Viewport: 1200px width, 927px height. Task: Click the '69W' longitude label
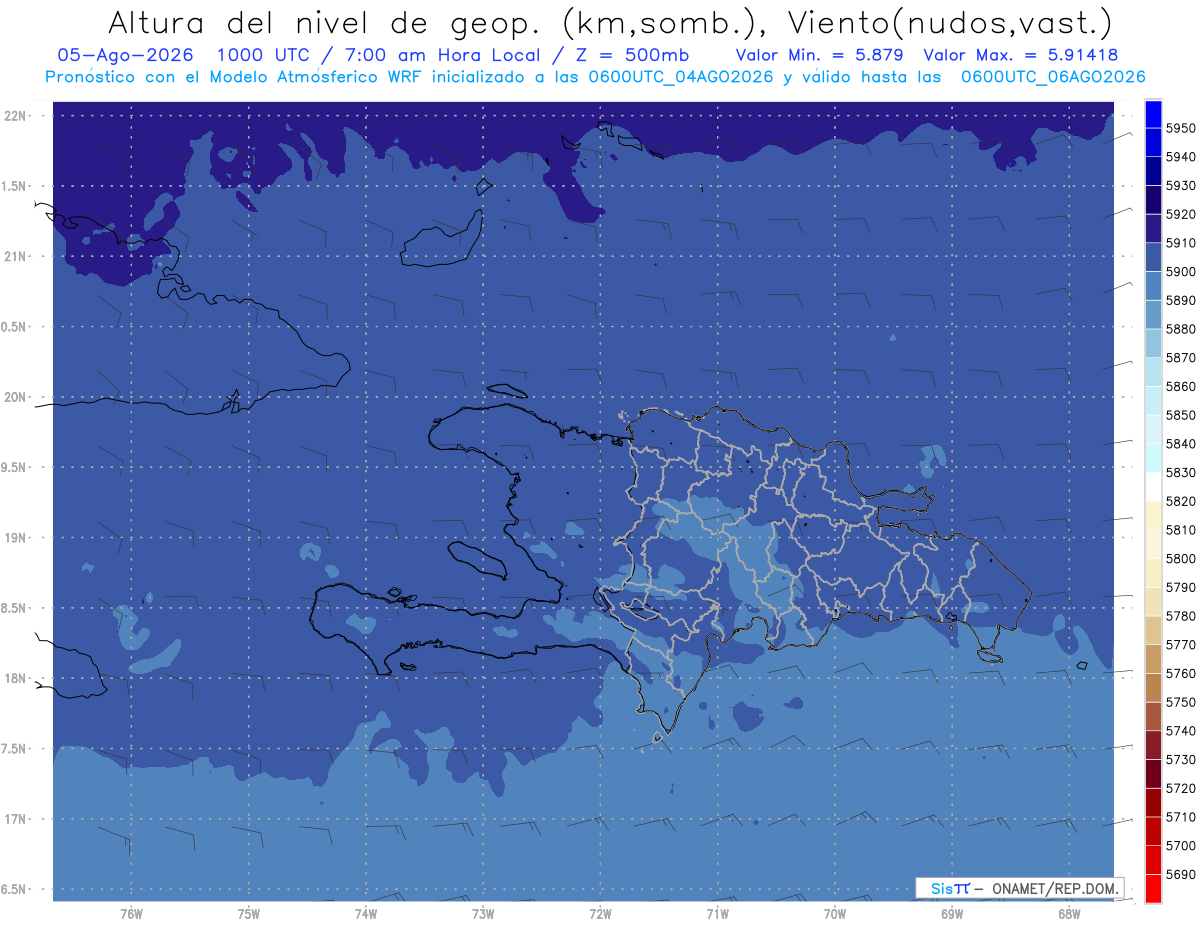coord(951,914)
